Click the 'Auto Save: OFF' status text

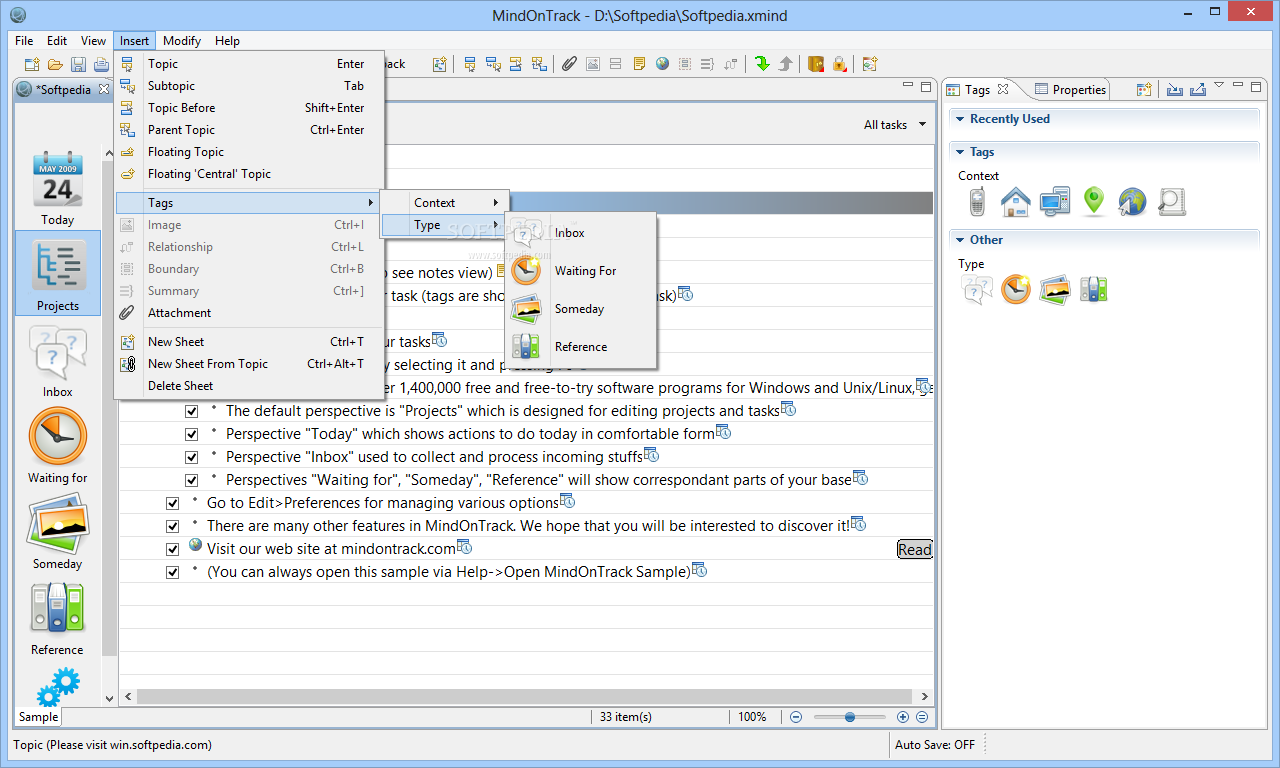click(935, 745)
